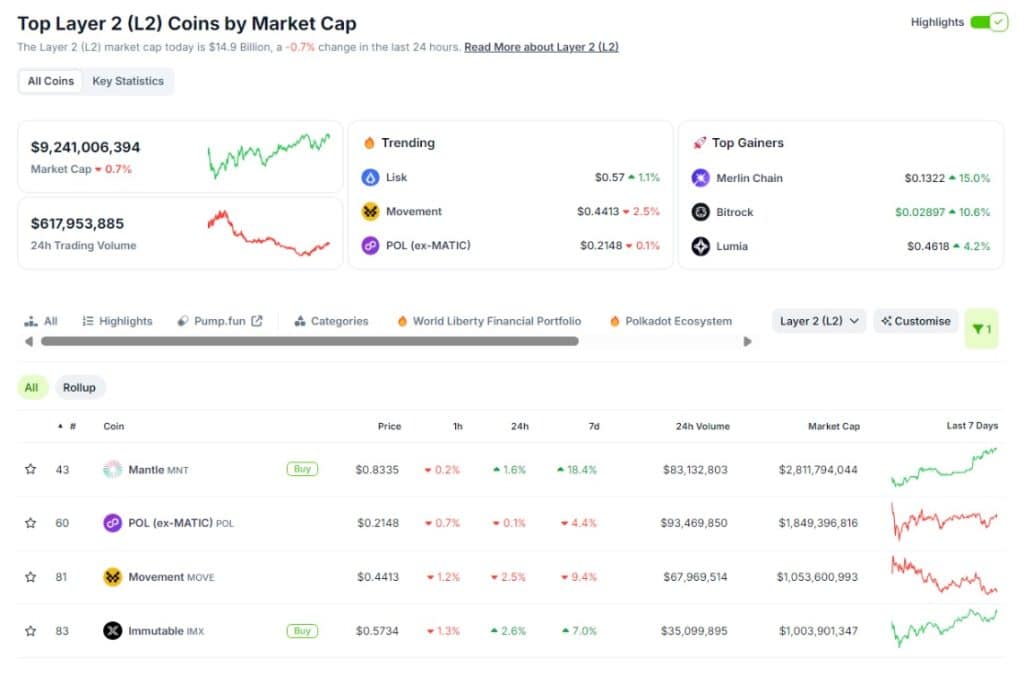
Task: Click the Movement logo in table row
Action: (x=112, y=577)
